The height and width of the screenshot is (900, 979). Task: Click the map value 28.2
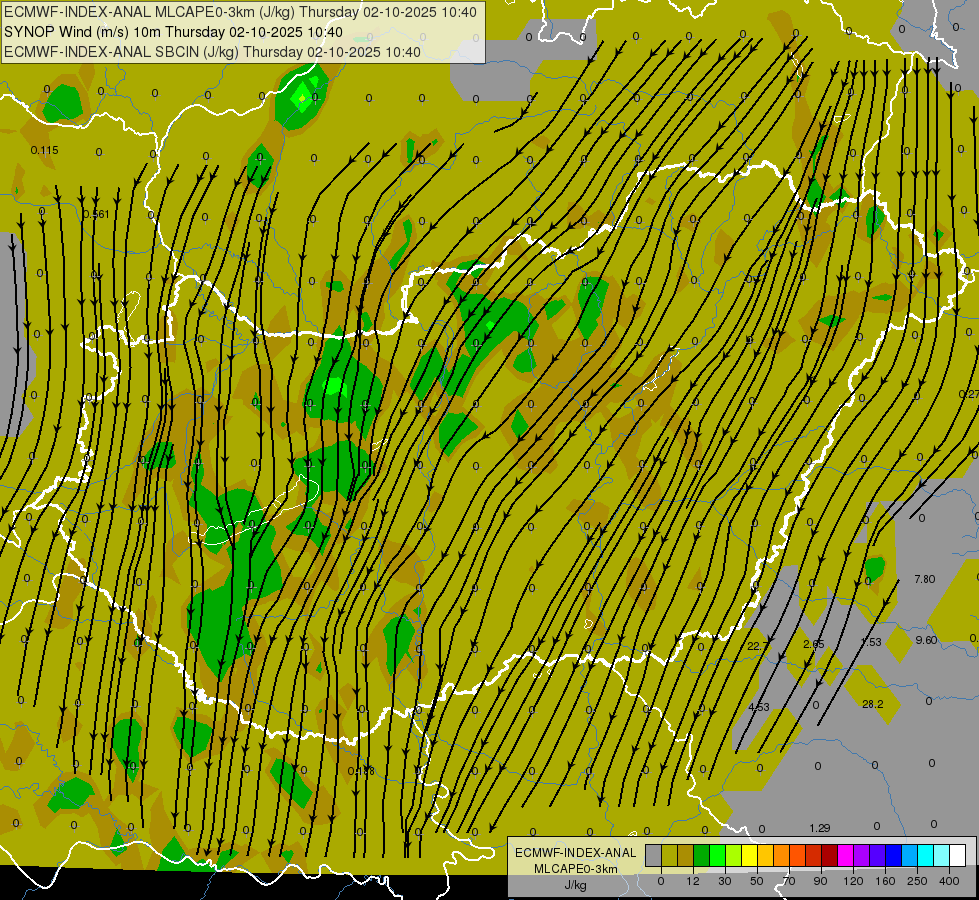click(x=872, y=704)
